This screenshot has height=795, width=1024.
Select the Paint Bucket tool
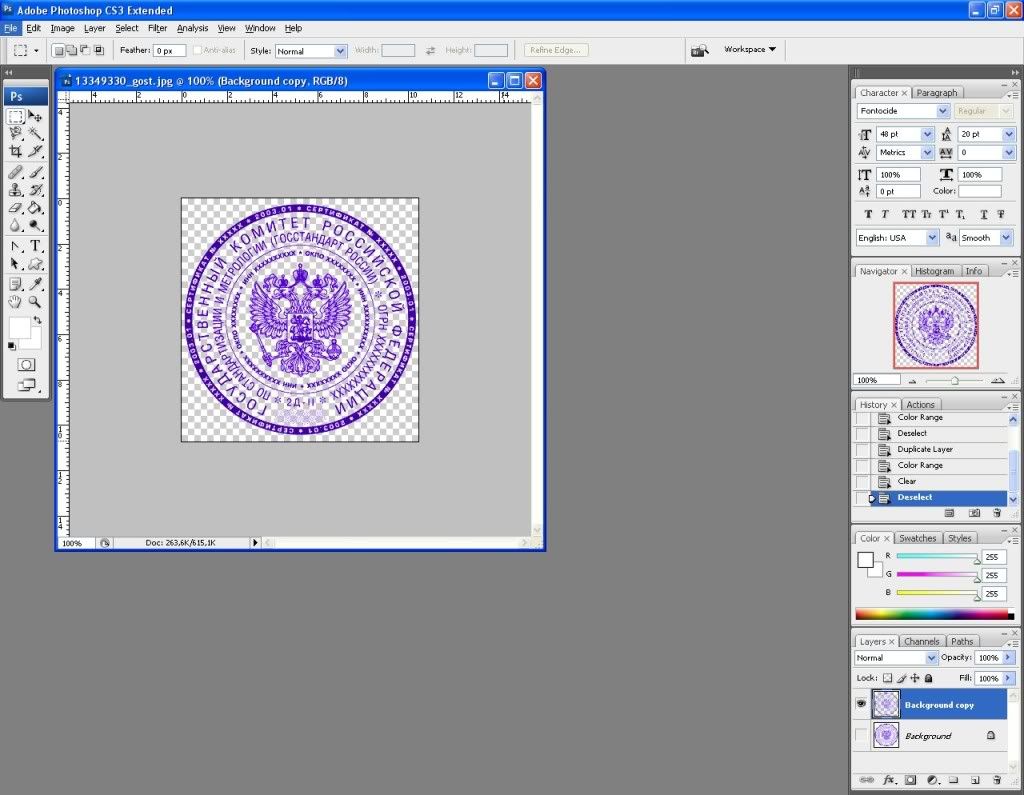(35, 208)
